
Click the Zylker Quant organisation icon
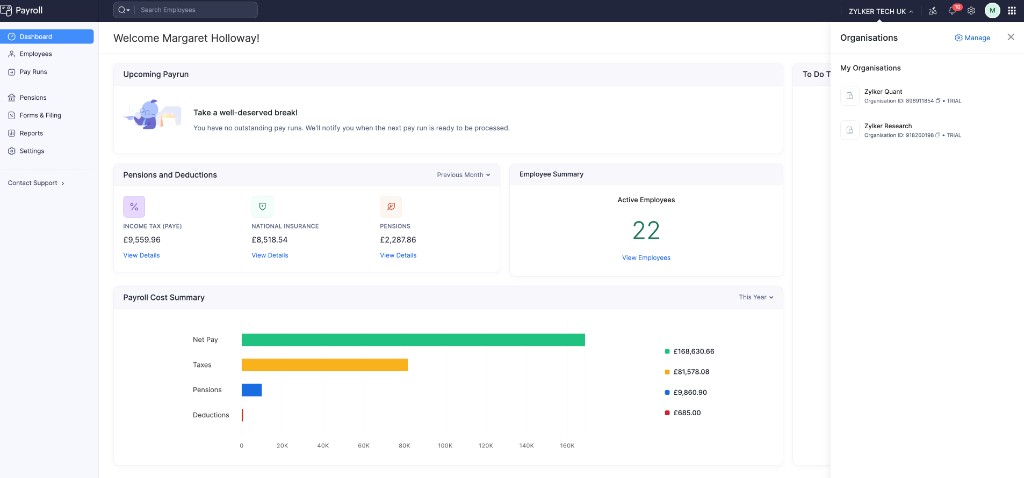[850, 96]
